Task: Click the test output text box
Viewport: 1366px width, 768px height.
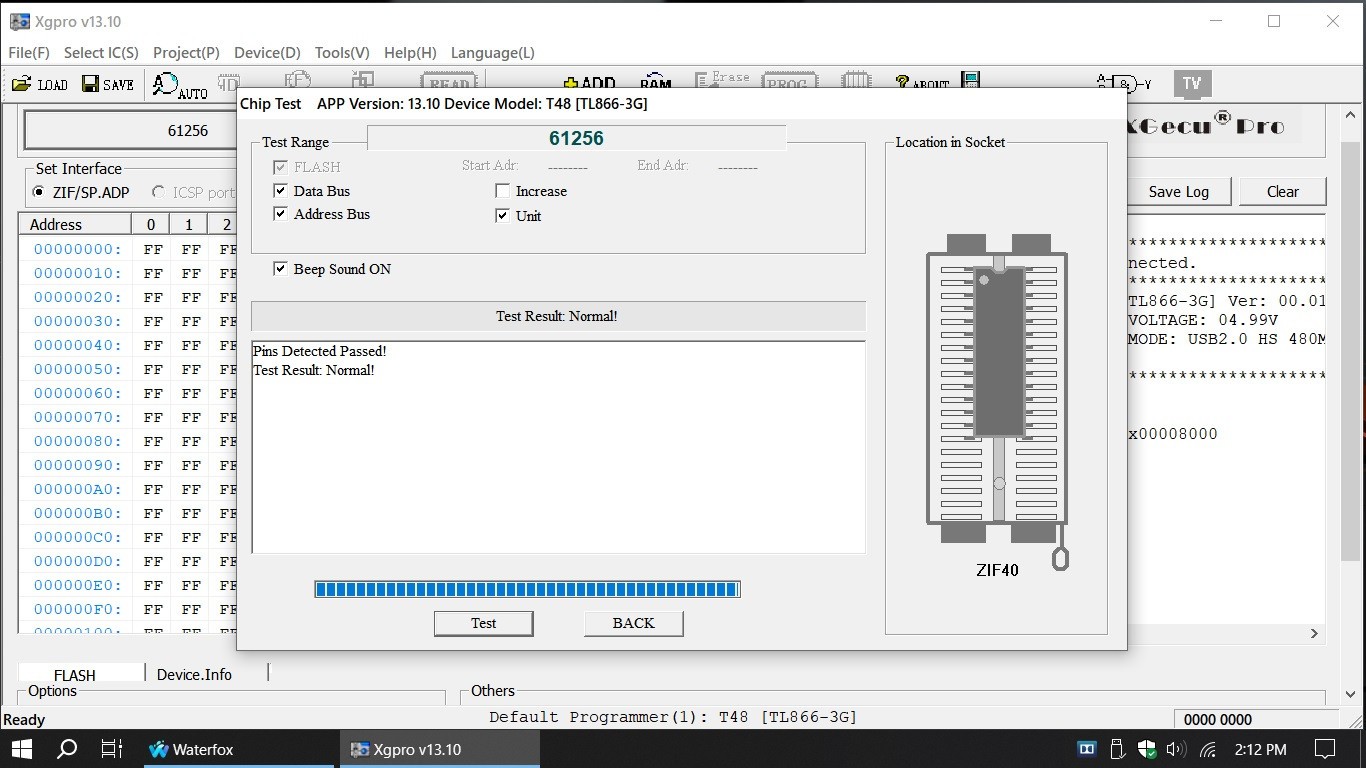Action: pos(558,447)
